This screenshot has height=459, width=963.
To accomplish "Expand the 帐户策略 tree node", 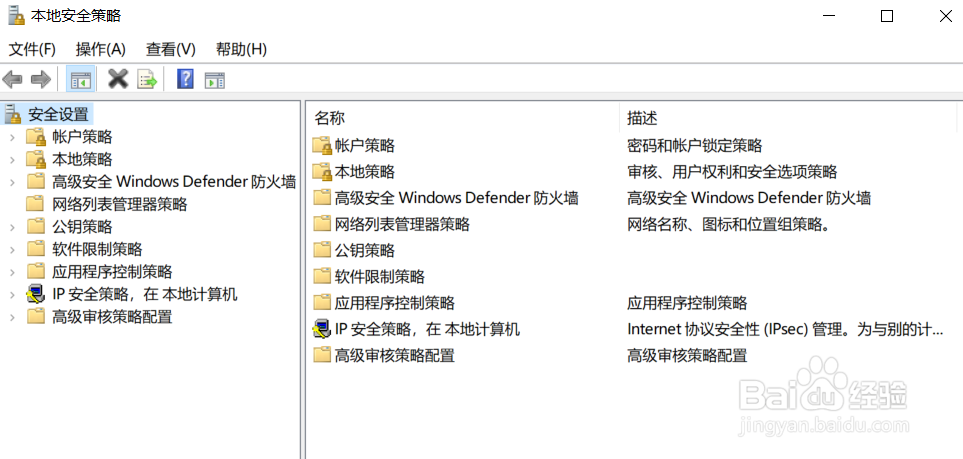I will click(12, 137).
